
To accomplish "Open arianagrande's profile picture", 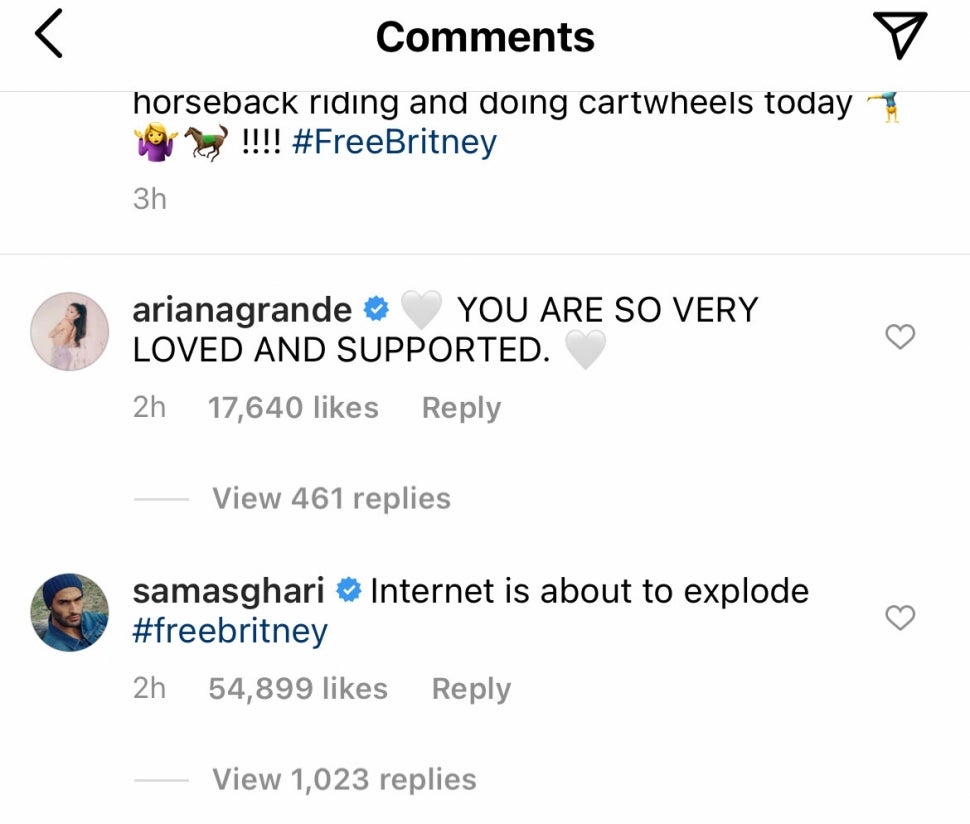I will 70,332.
